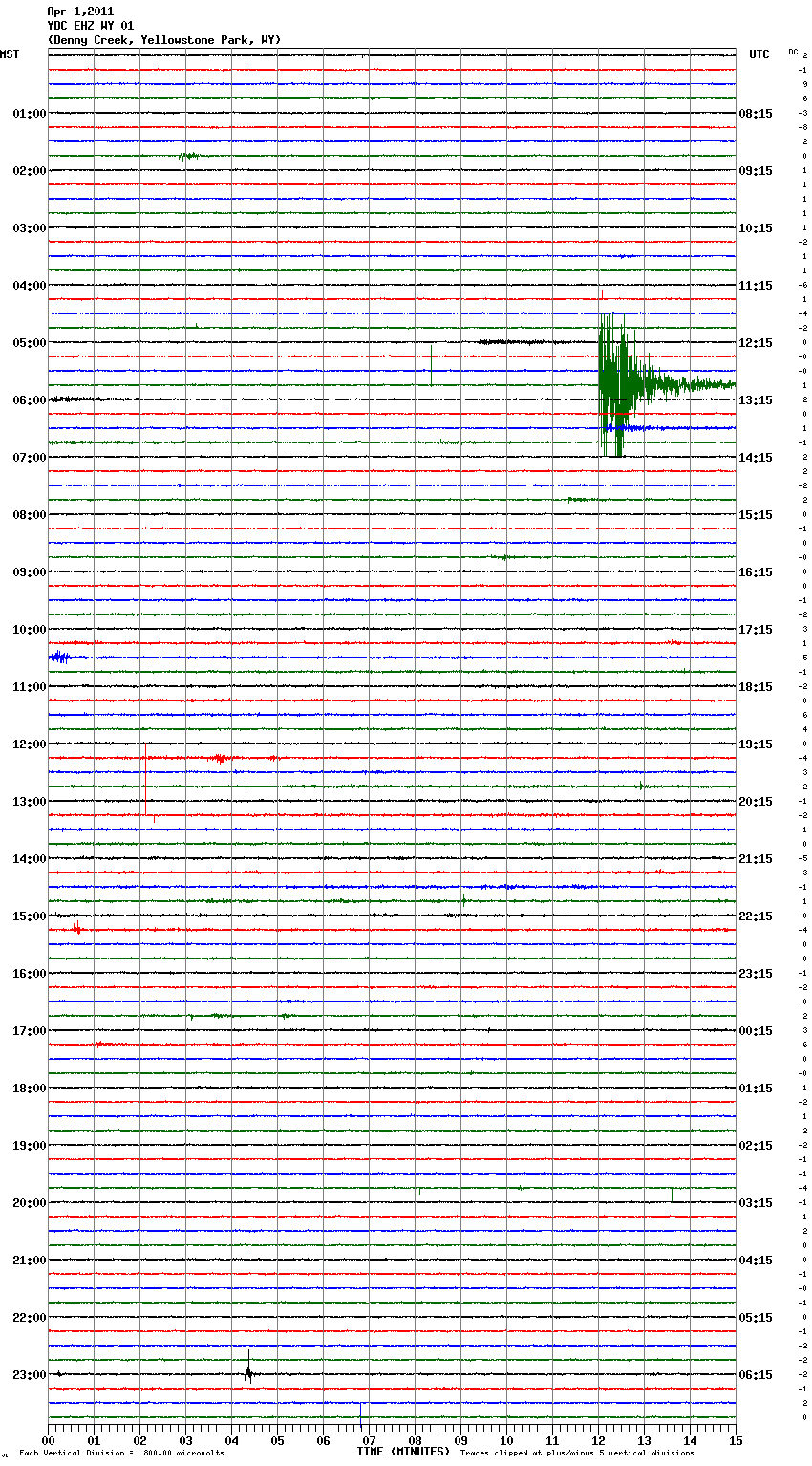Click the 00:15 UTC time label
This screenshot has width=812, height=1466.
[x=756, y=1031]
